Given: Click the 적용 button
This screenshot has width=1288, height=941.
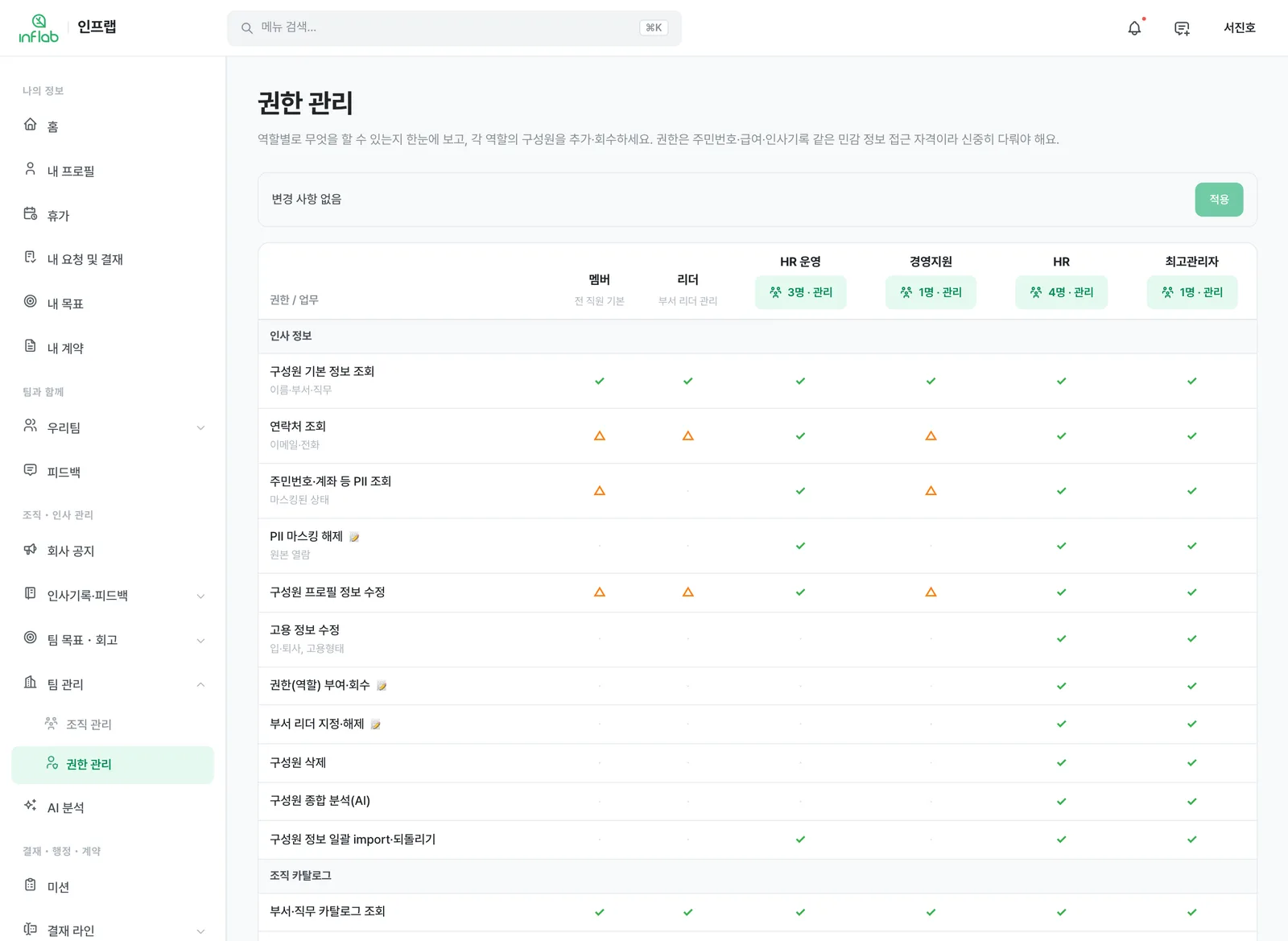Looking at the screenshot, I should pos(1219,200).
